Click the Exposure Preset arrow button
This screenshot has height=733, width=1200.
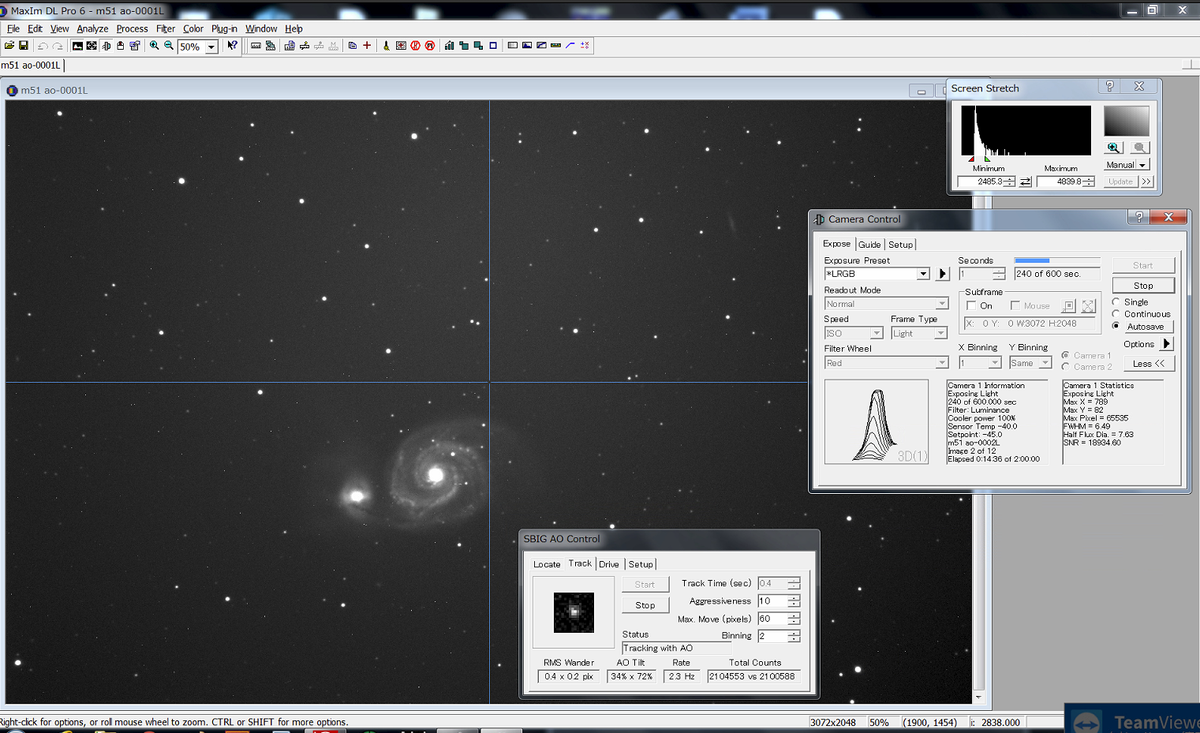click(942, 274)
